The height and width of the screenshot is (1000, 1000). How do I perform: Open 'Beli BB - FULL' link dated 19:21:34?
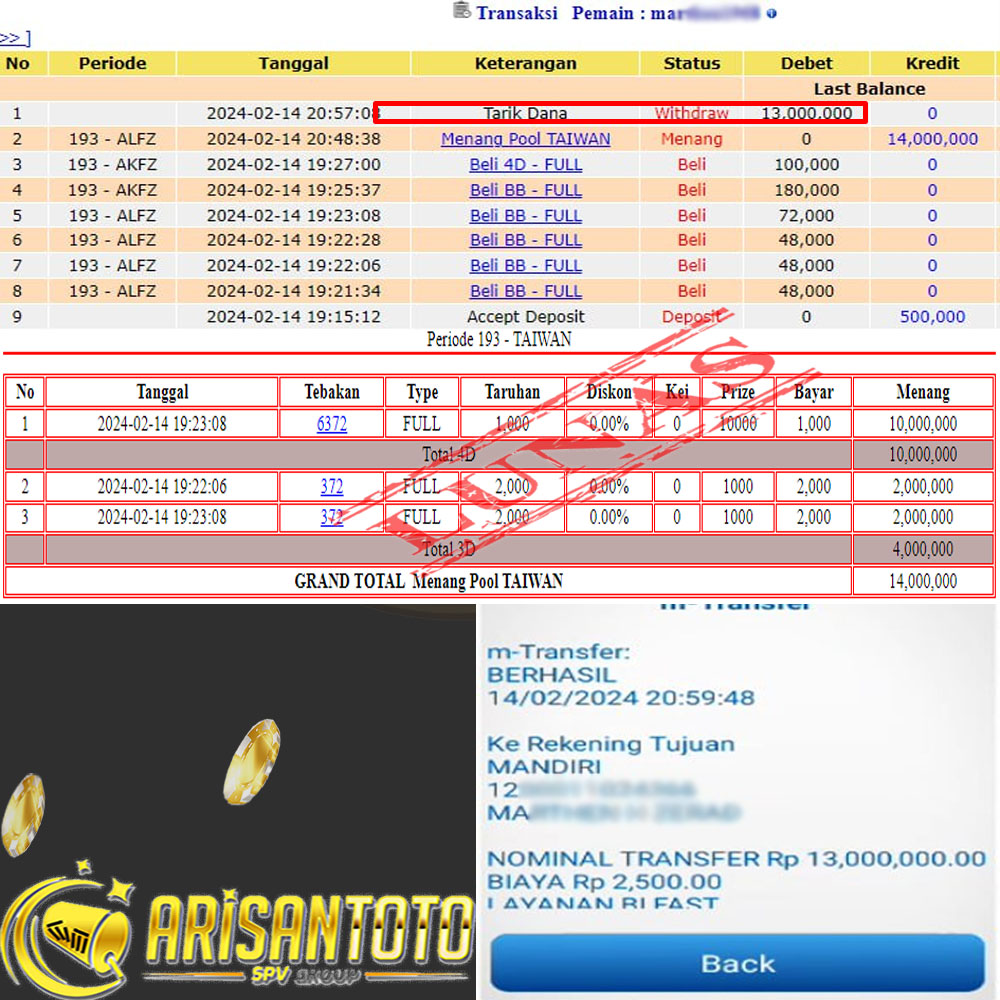526,291
